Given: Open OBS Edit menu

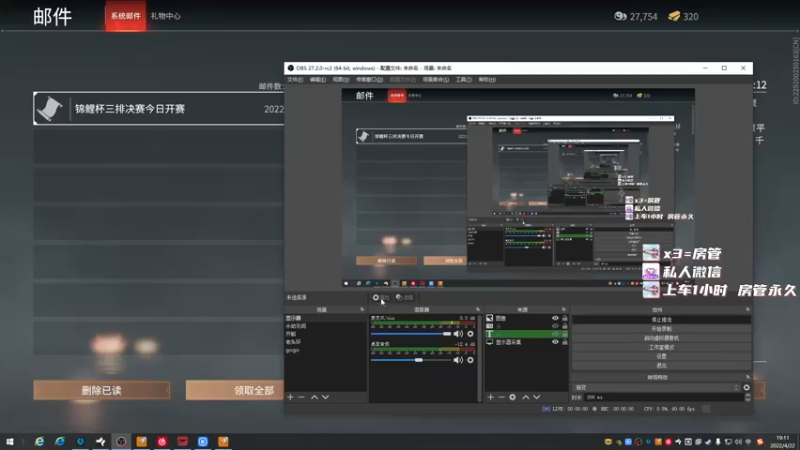Looking at the screenshot, I should pos(317,80).
